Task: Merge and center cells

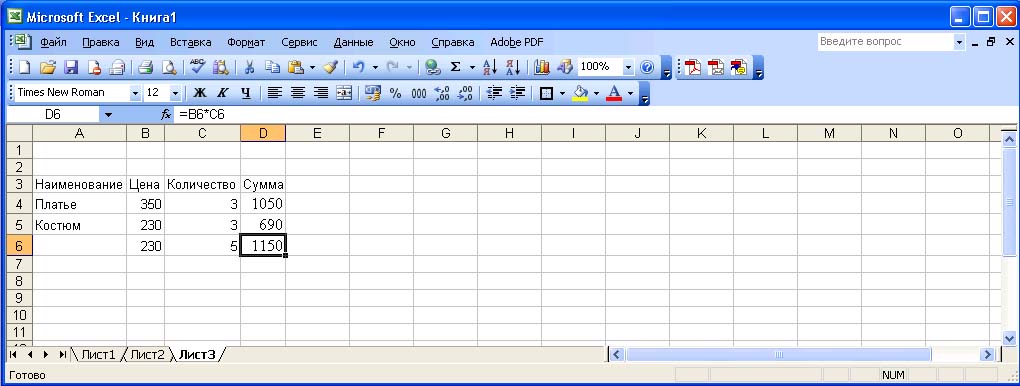Action: pos(343,93)
